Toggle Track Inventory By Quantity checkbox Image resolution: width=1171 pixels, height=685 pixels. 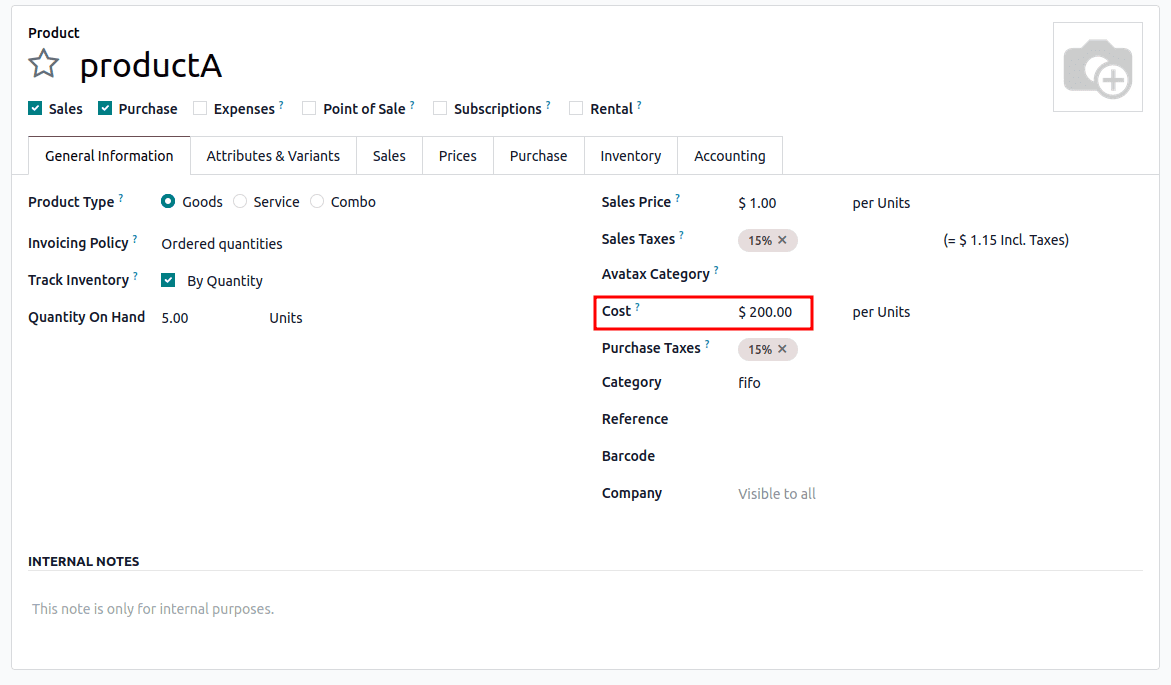pos(168,280)
